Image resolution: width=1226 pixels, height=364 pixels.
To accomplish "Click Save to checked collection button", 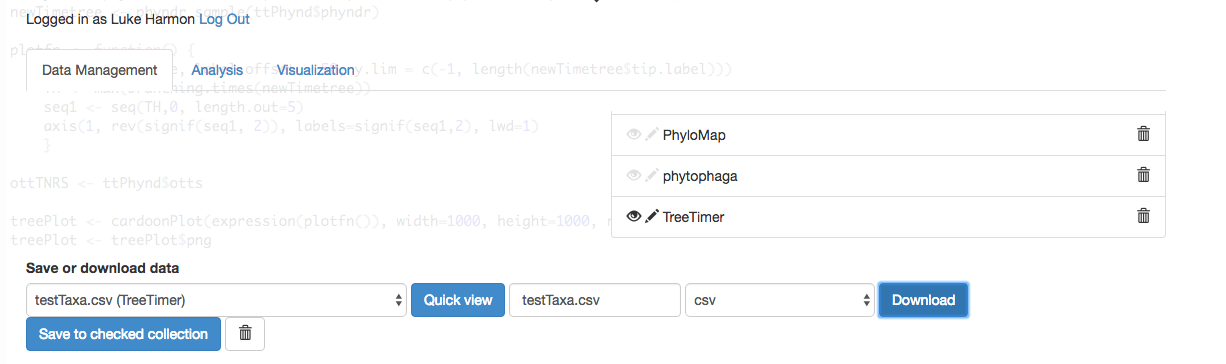I will click(x=124, y=334).
